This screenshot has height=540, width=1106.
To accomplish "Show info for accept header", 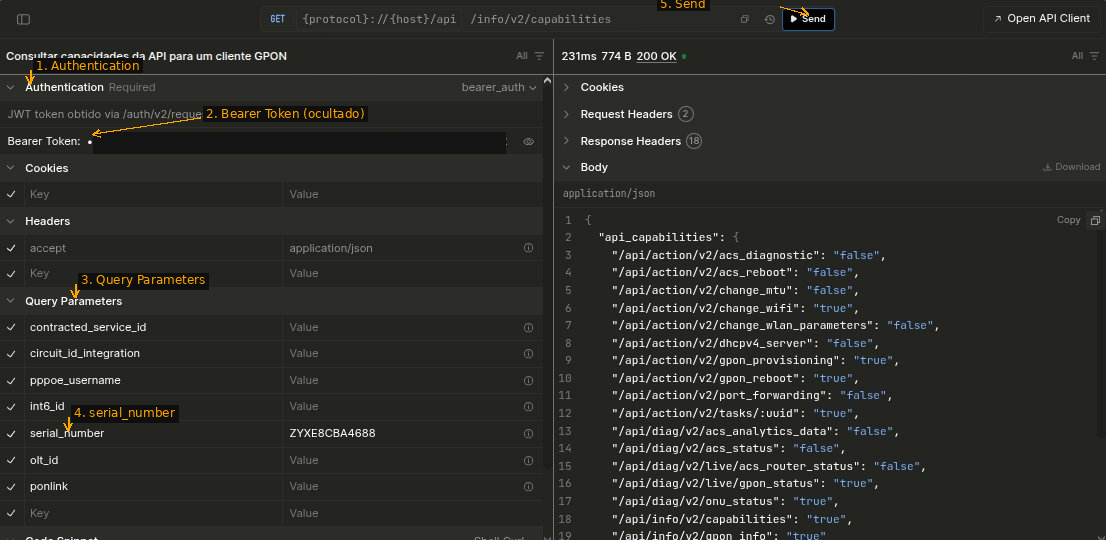I will tap(528, 248).
